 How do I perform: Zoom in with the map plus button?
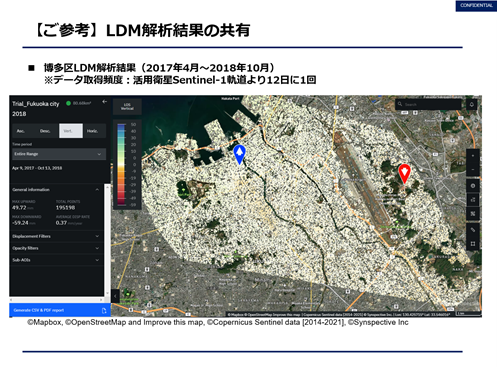coord(473,156)
